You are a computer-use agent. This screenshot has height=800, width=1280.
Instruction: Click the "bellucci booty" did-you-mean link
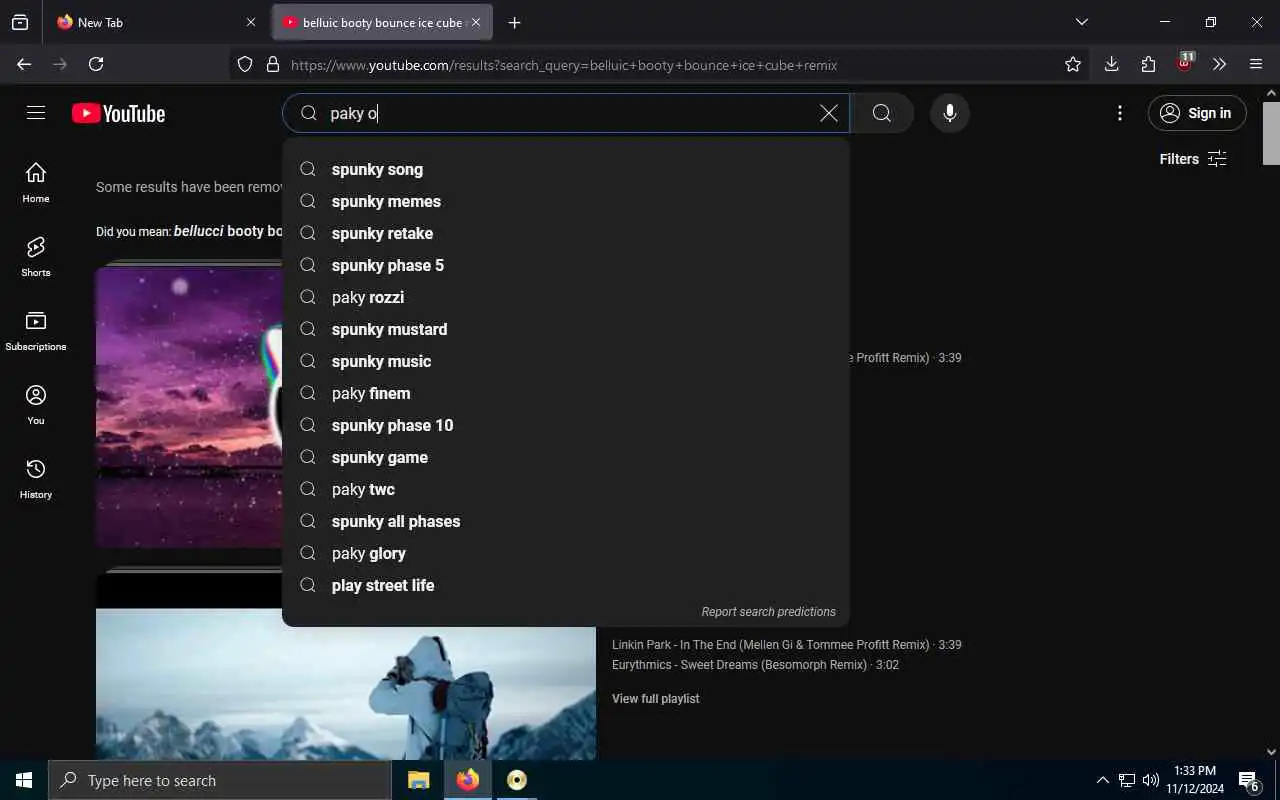[x=228, y=231]
